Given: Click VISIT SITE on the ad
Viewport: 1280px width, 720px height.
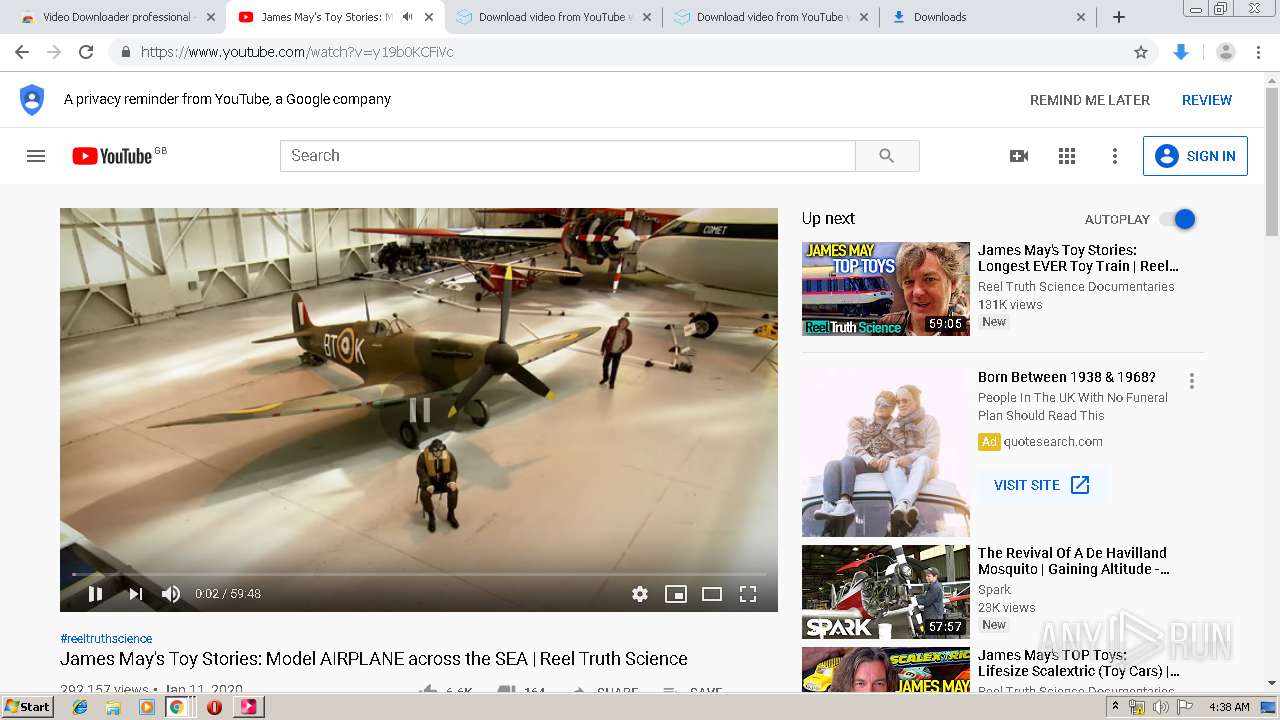Looking at the screenshot, I should [x=1041, y=485].
